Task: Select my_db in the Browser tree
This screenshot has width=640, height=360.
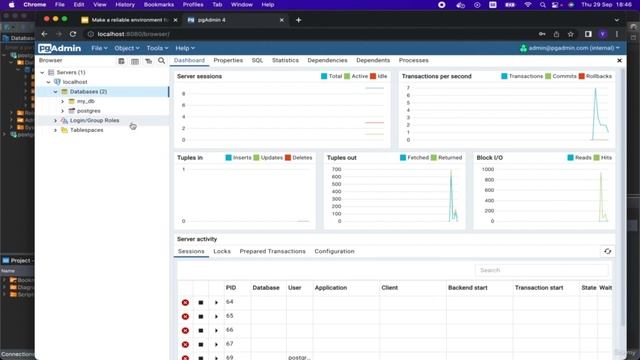Action: tap(86, 101)
